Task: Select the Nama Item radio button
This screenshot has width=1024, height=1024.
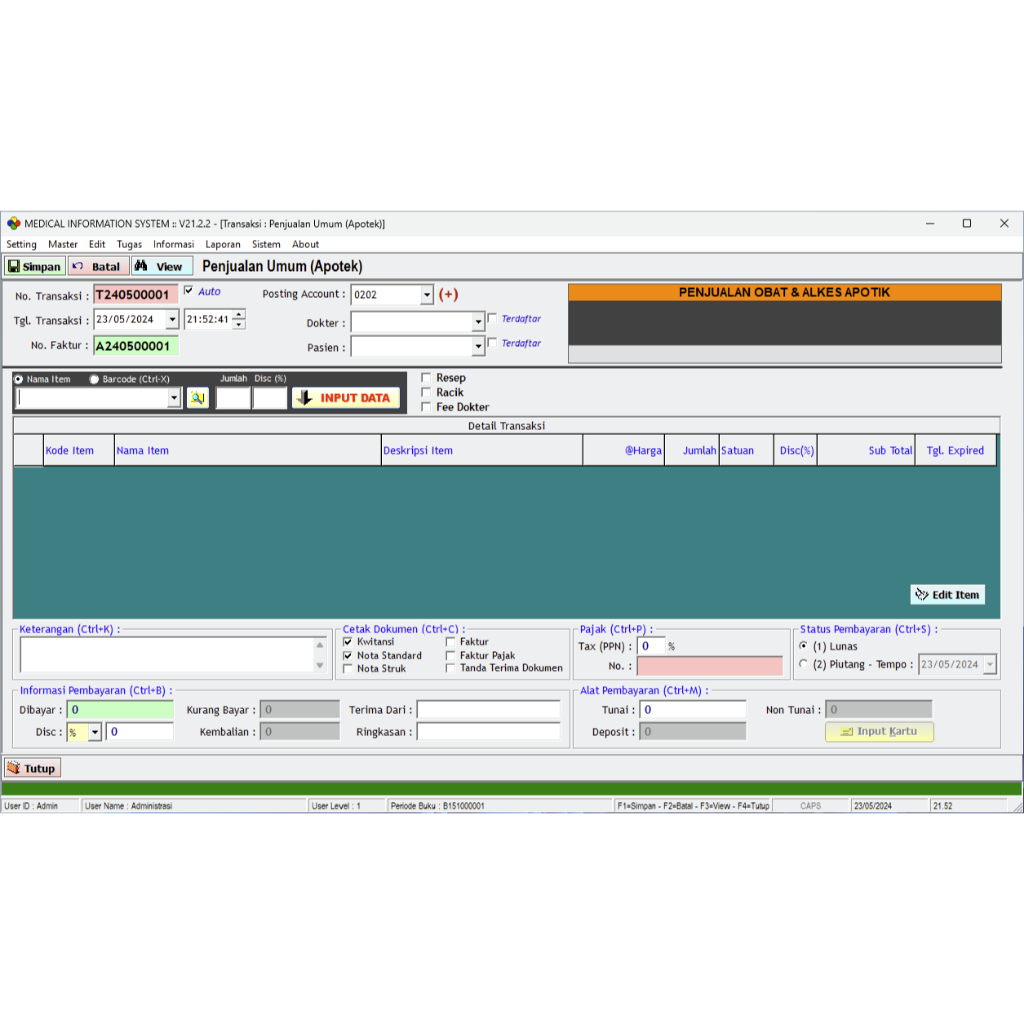Action: (x=18, y=379)
